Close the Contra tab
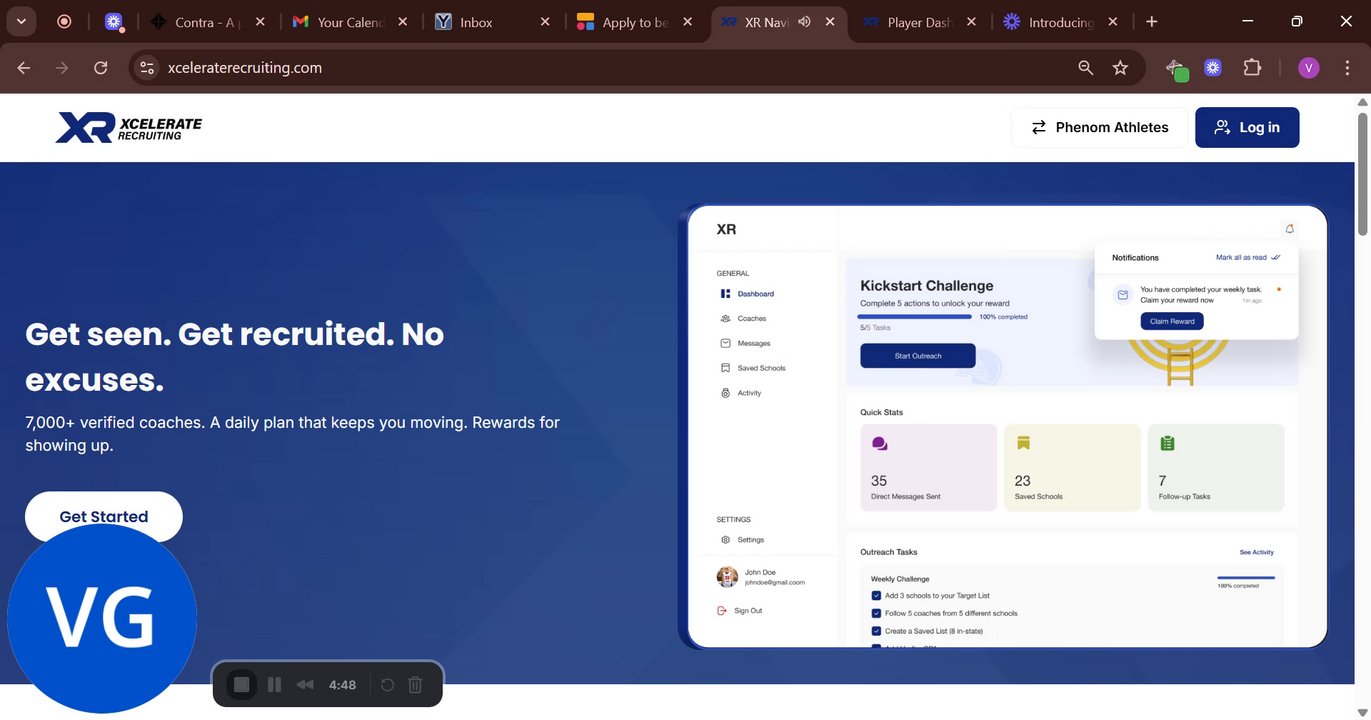This screenshot has width=1371, height=720. click(x=260, y=21)
